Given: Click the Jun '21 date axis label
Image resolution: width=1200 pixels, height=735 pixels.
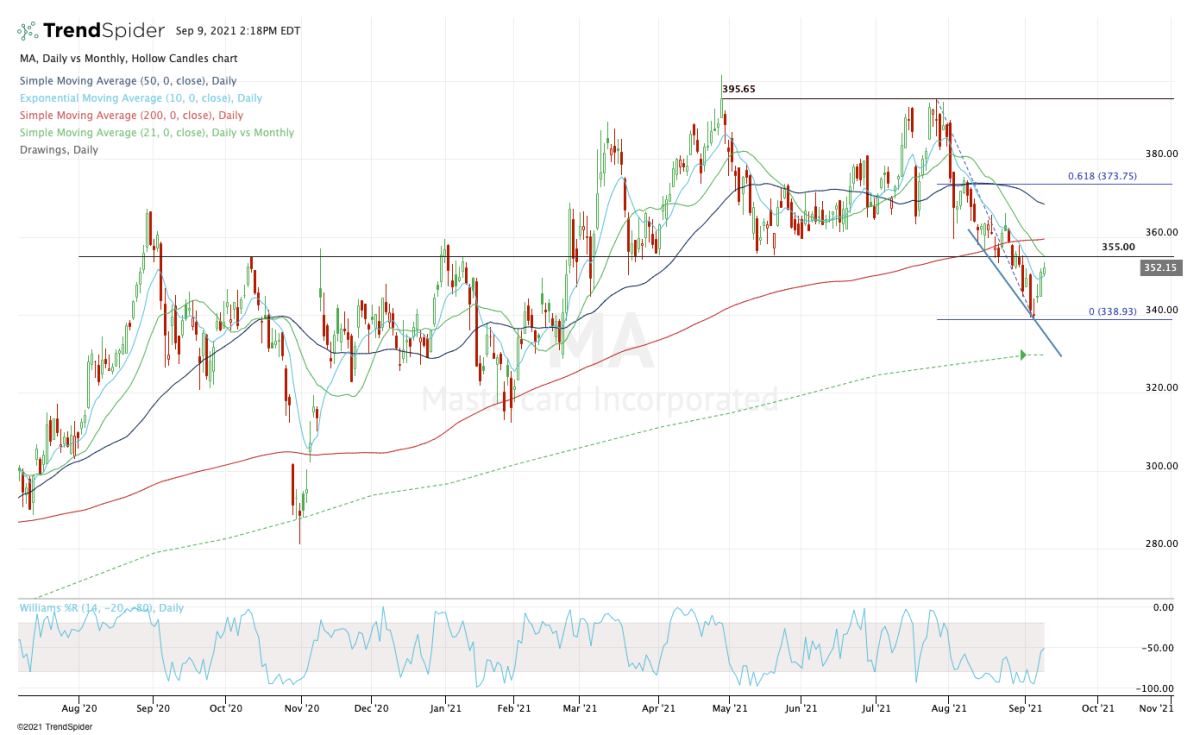Looking at the screenshot, I should click(x=802, y=708).
